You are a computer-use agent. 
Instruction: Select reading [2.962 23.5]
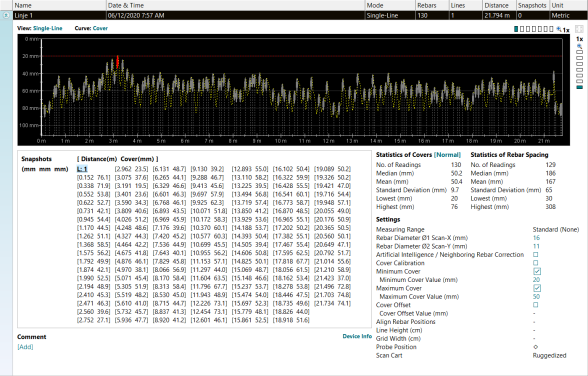131,169
